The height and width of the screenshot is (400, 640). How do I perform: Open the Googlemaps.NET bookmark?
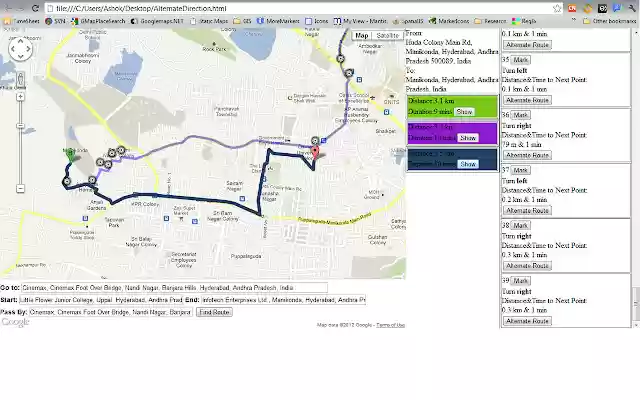point(157,21)
